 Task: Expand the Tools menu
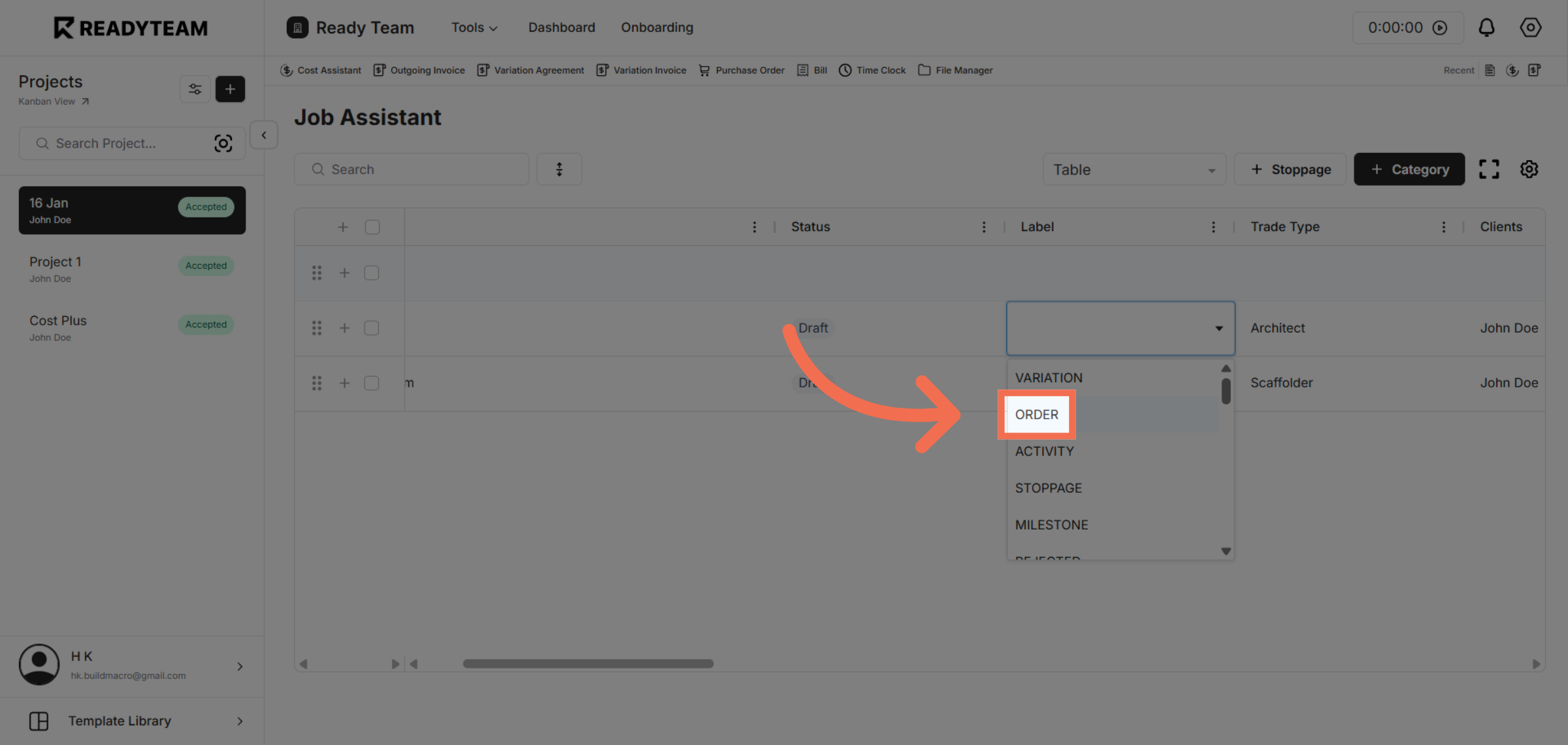click(x=474, y=27)
